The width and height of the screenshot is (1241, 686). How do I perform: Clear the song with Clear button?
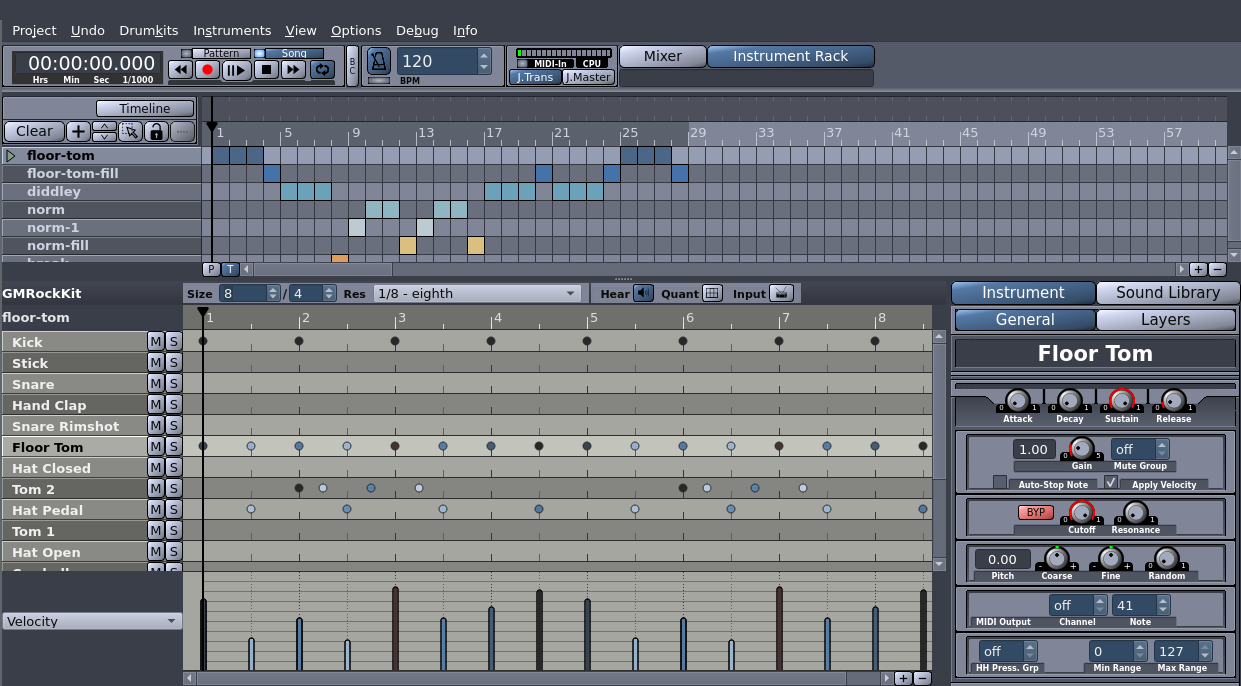click(x=34, y=131)
